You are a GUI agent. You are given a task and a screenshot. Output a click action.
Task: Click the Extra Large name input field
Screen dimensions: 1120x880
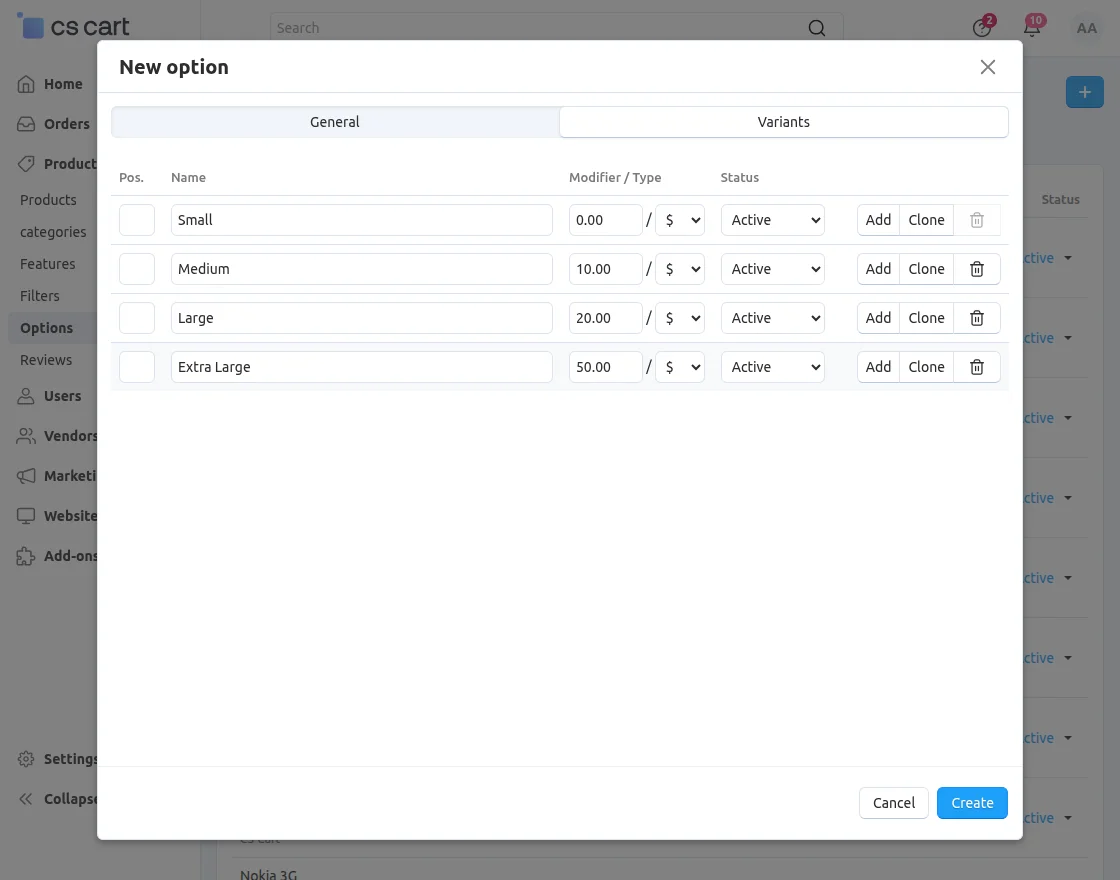pyautogui.click(x=363, y=366)
